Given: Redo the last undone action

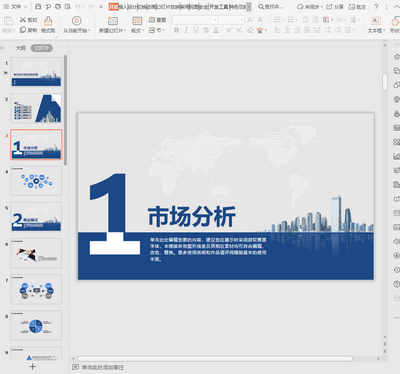Looking at the screenshot, I should 90,7.
